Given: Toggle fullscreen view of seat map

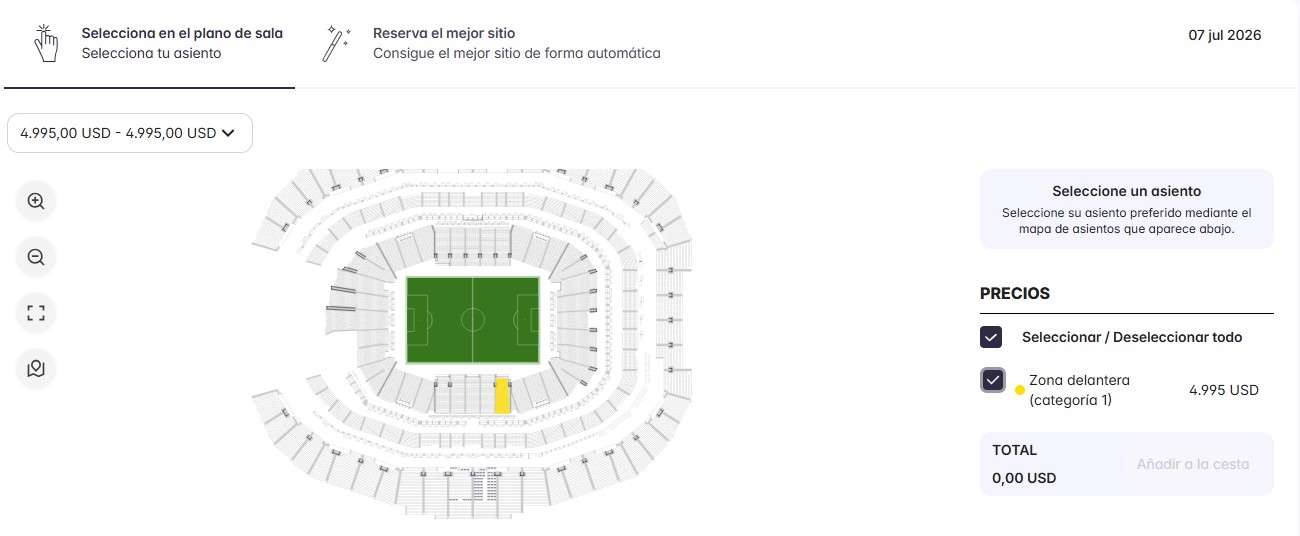Looking at the screenshot, I should 36,313.
